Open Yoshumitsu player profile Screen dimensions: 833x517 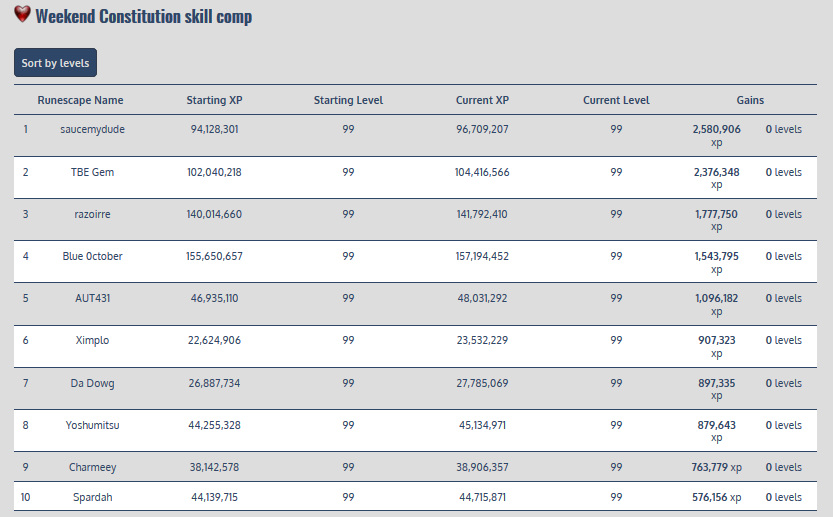pyautogui.click(x=92, y=425)
